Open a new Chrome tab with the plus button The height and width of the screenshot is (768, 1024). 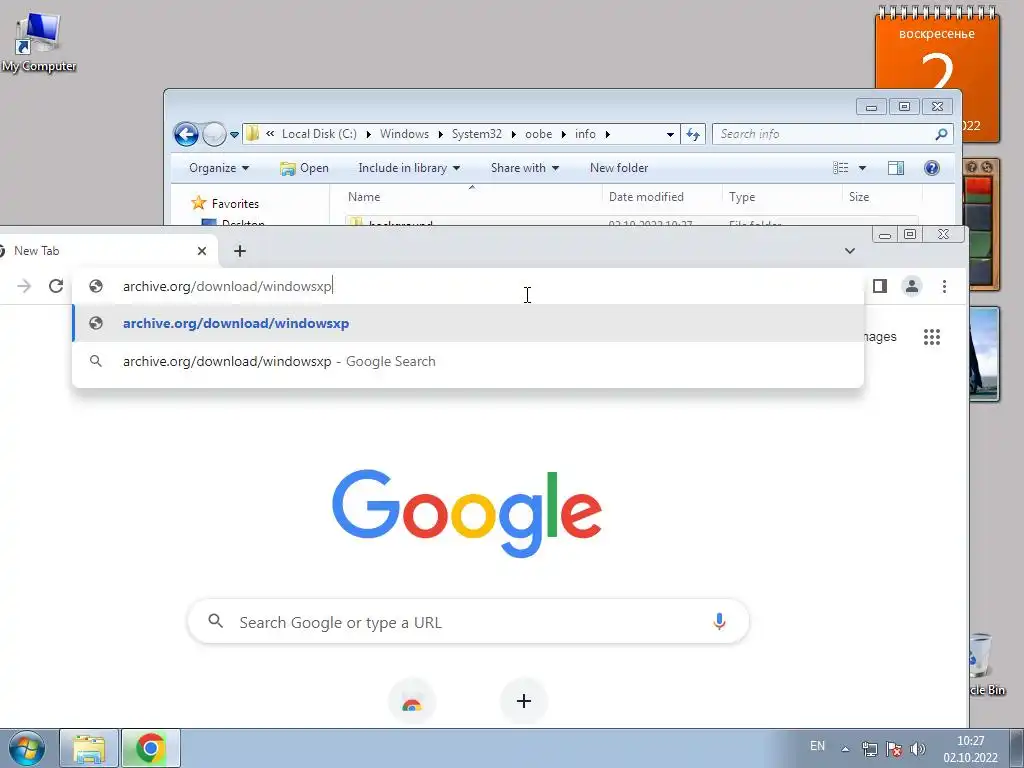pos(240,251)
